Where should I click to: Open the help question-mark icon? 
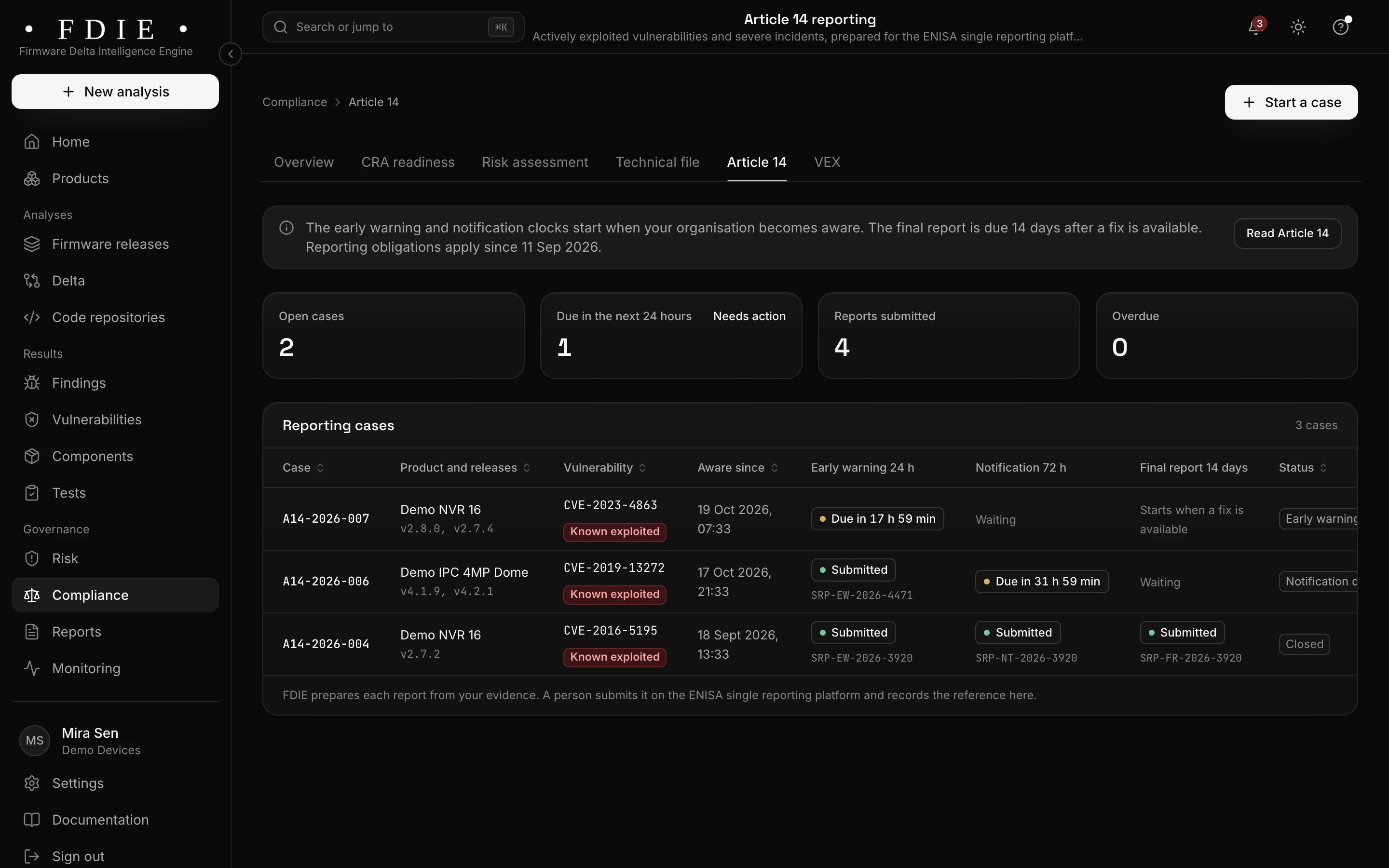[1340, 27]
